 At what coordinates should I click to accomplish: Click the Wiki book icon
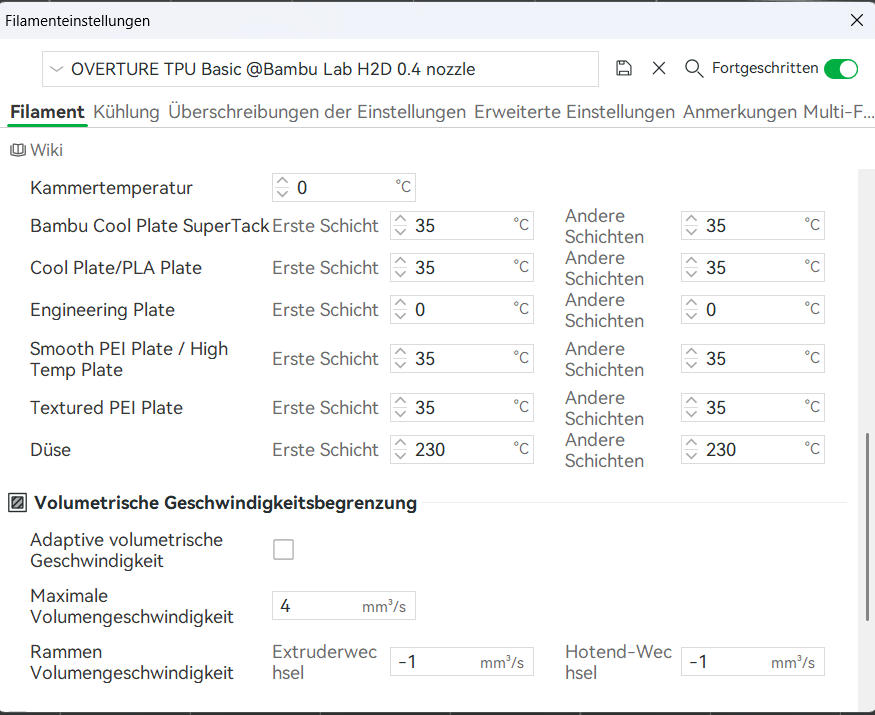pos(18,150)
